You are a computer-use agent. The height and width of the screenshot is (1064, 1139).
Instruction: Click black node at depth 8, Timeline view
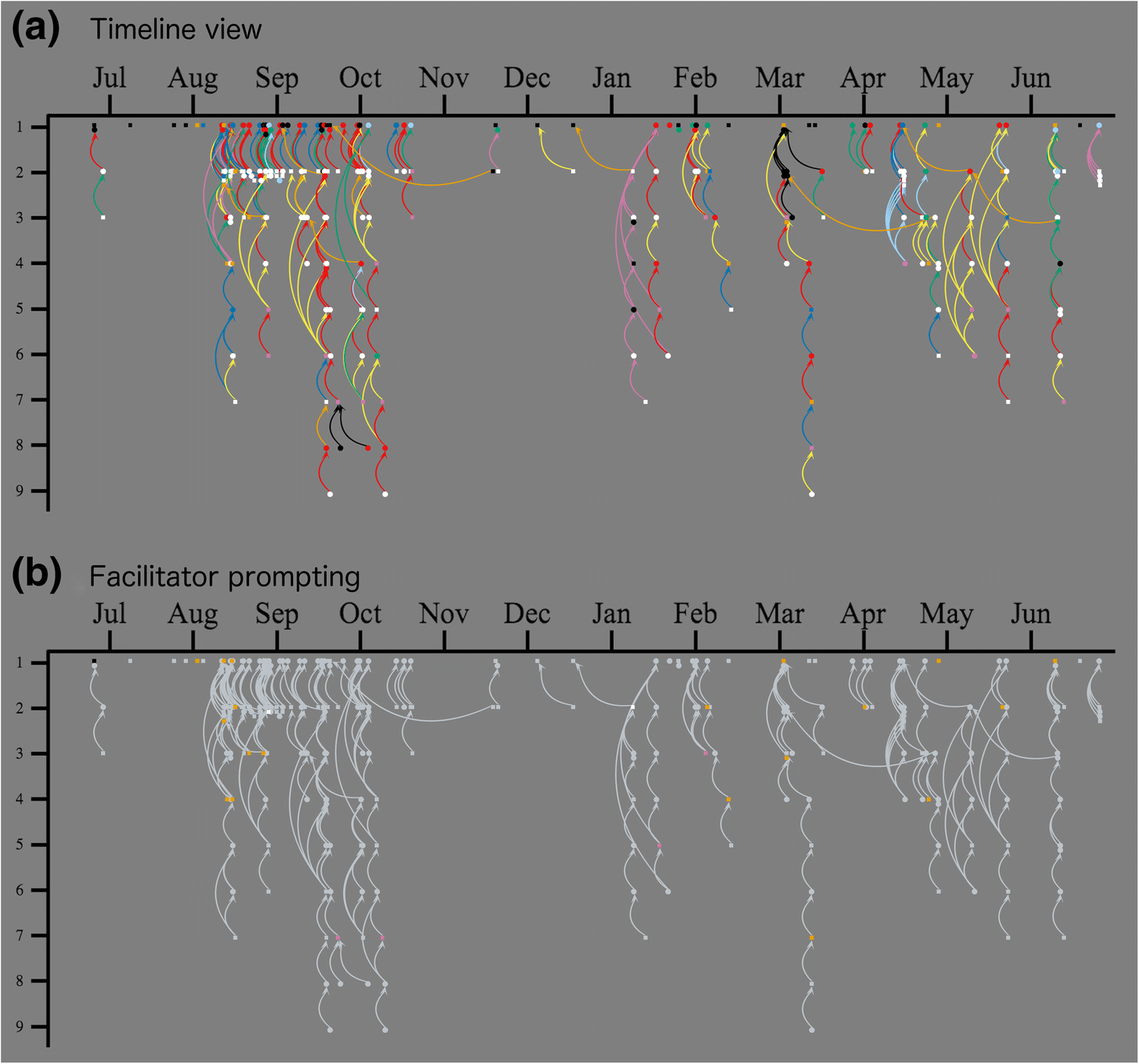tap(341, 448)
